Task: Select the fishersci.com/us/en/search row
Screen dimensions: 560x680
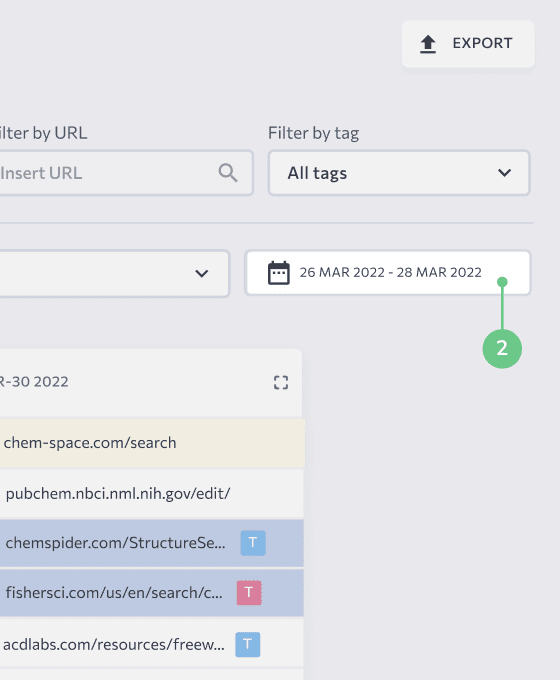Action: point(152,593)
